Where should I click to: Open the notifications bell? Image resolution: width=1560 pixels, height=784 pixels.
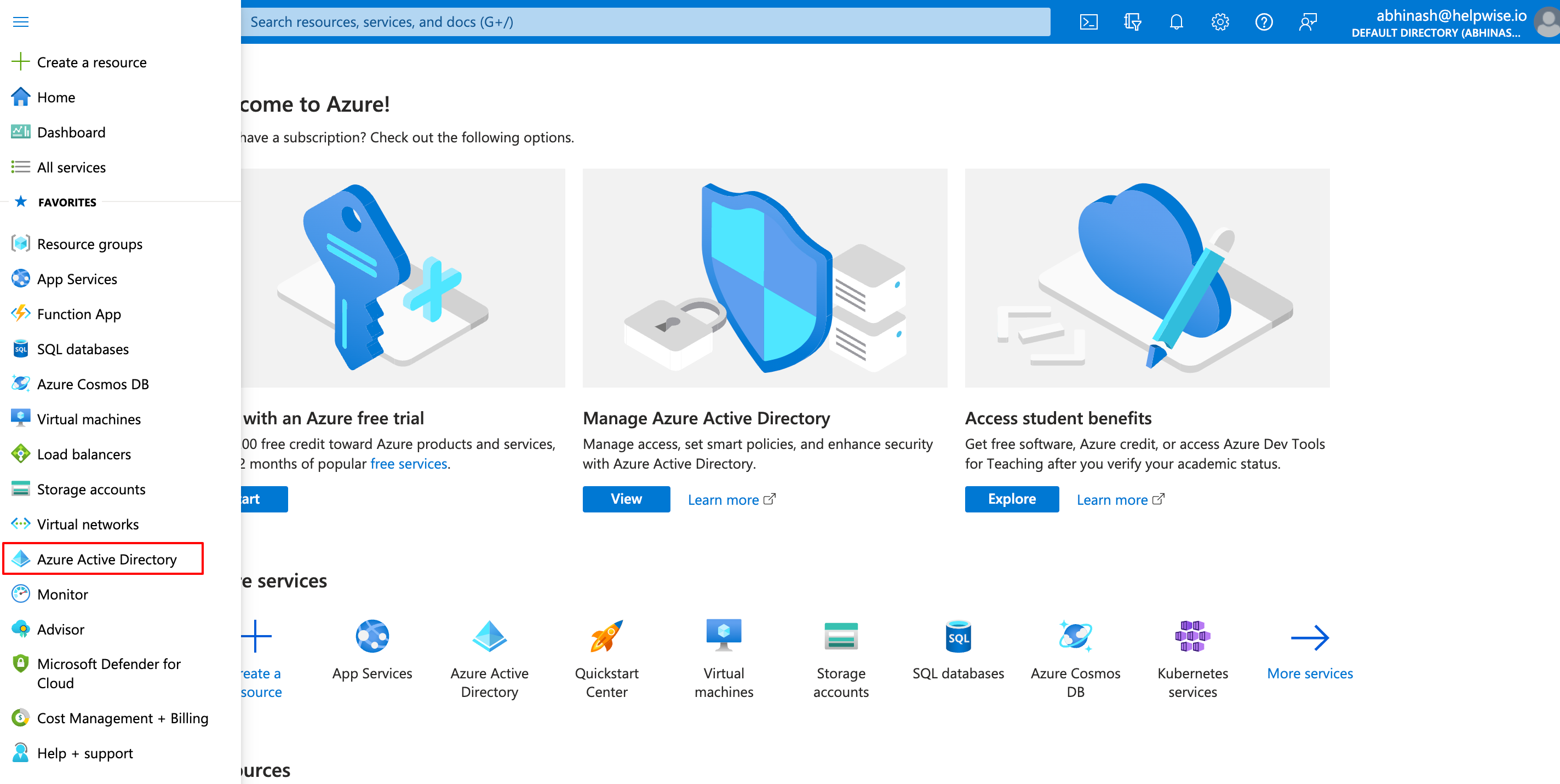(1176, 22)
